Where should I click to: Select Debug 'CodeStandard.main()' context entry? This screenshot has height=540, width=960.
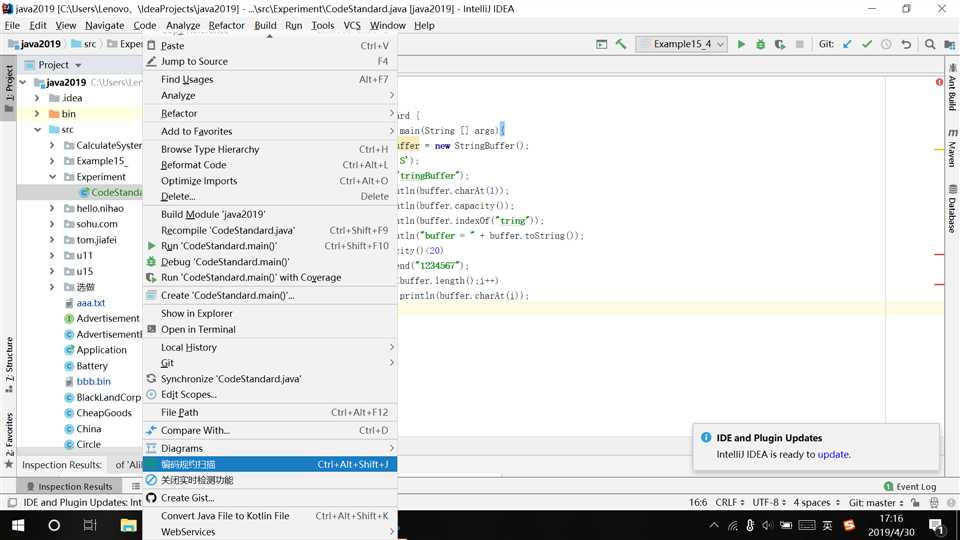pos(269,261)
